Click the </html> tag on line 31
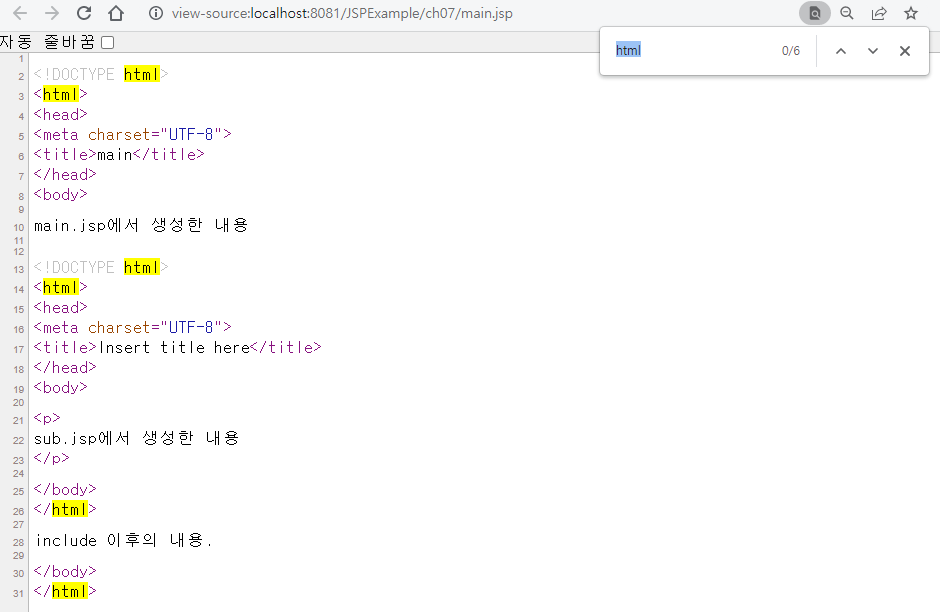The width and height of the screenshot is (940, 612). (x=65, y=592)
